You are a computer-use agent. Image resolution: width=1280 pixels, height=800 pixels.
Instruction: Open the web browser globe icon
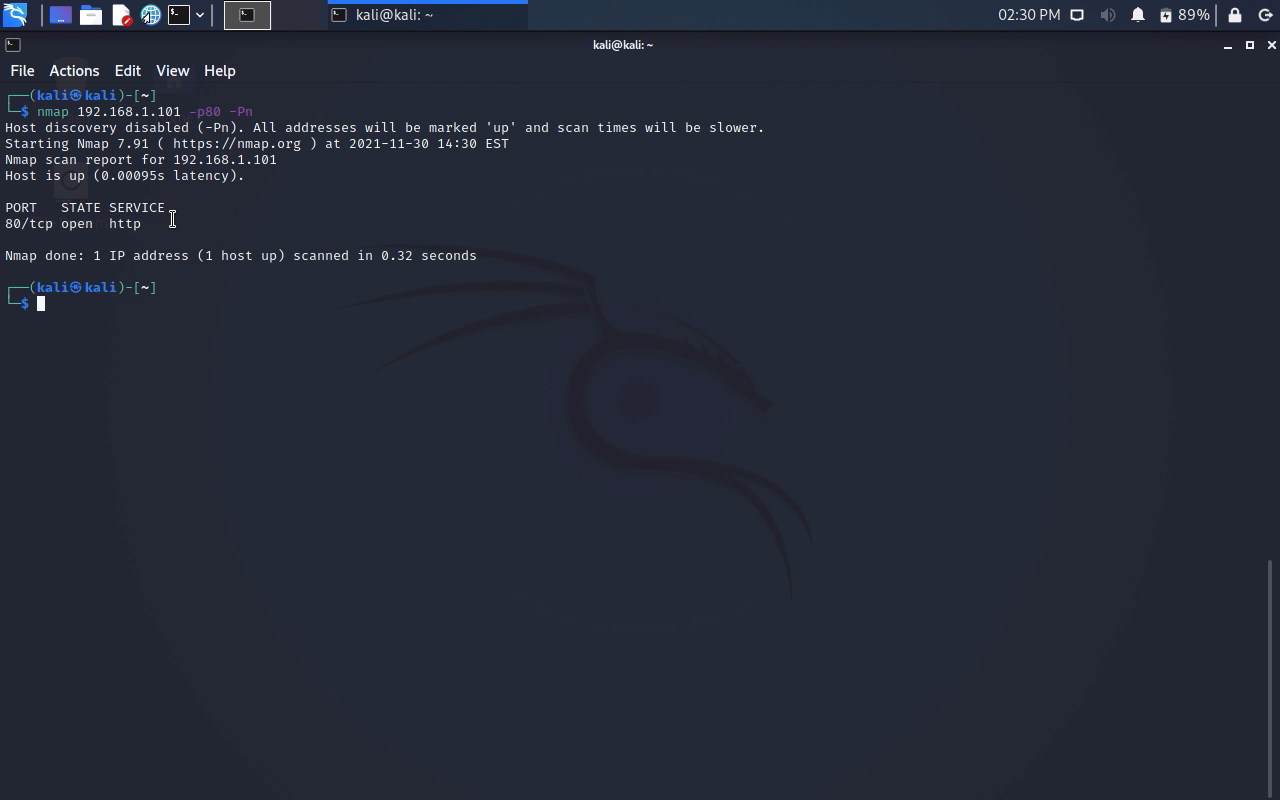(151, 15)
